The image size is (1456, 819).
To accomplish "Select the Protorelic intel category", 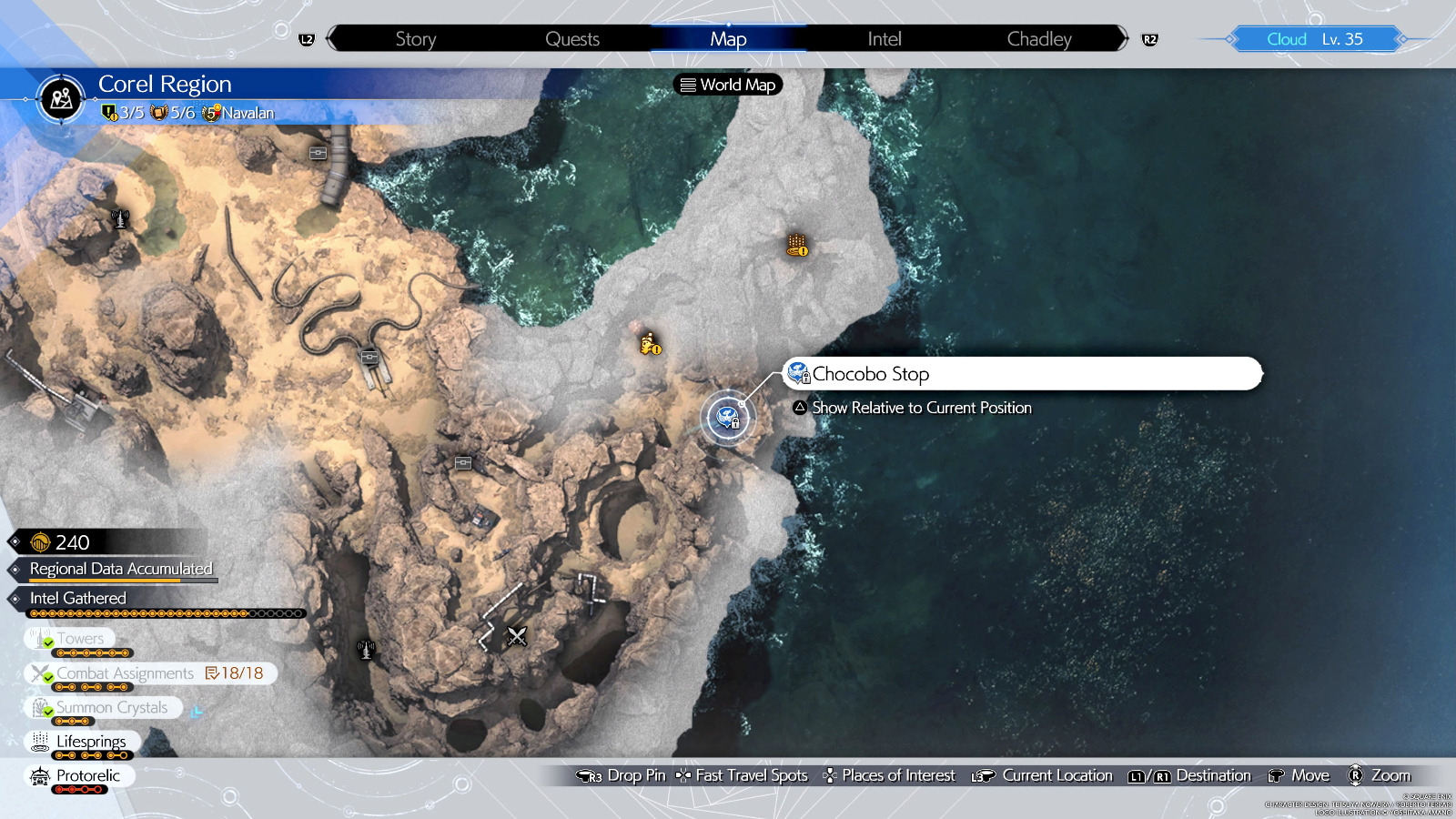I will pos(87,775).
